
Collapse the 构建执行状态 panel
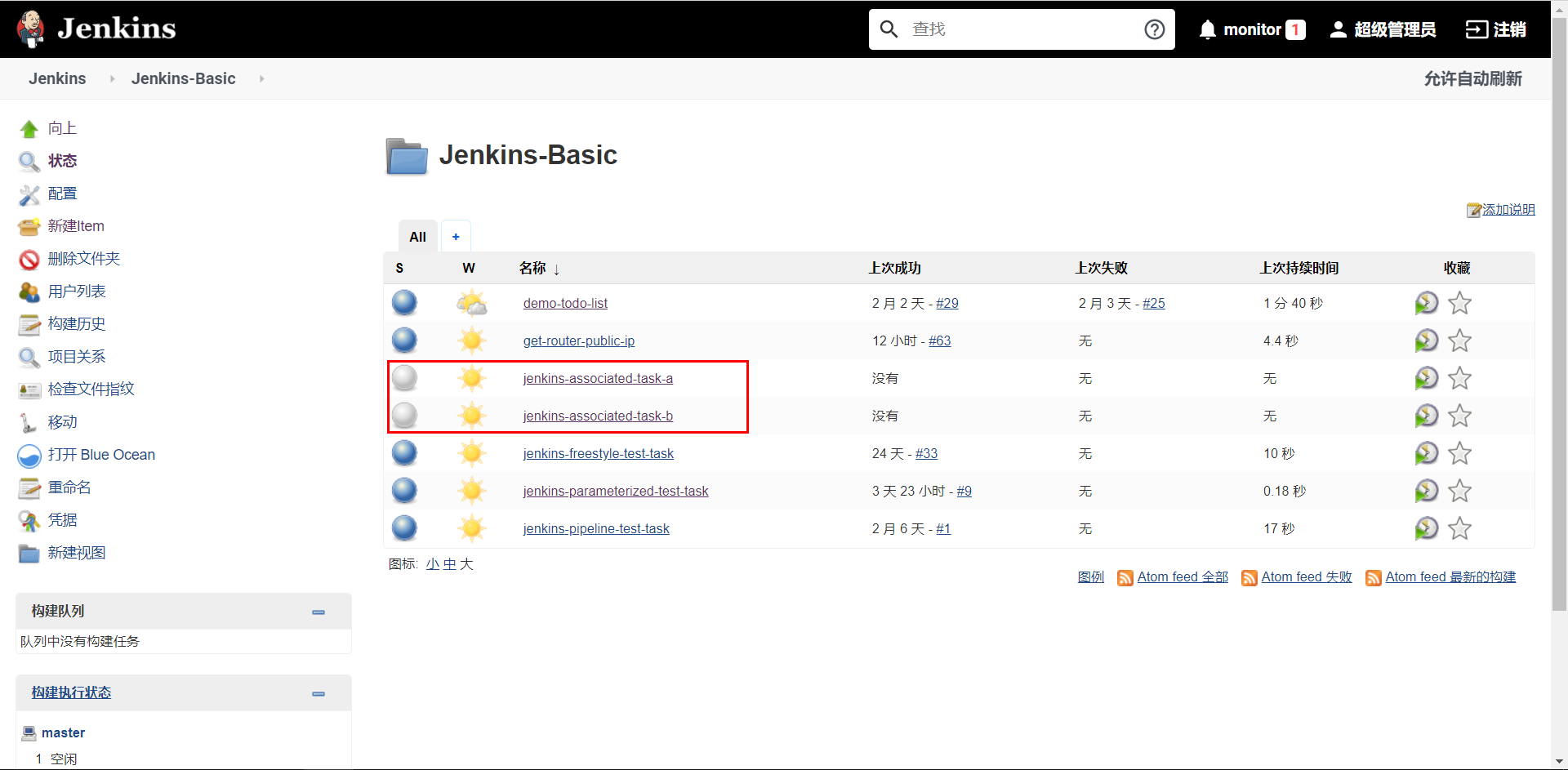[x=318, y=692]
